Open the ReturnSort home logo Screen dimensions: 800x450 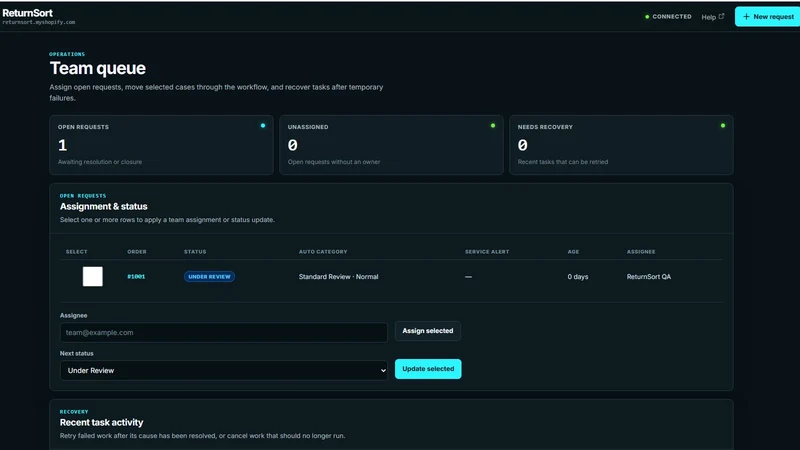(28, 13)
